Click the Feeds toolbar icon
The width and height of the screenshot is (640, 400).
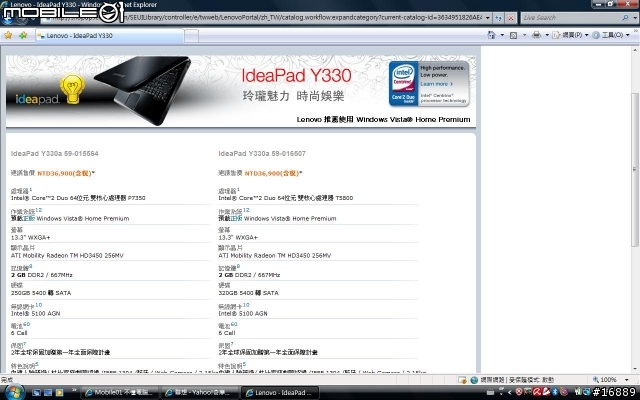pyautogui.click(x=513, y=35)
